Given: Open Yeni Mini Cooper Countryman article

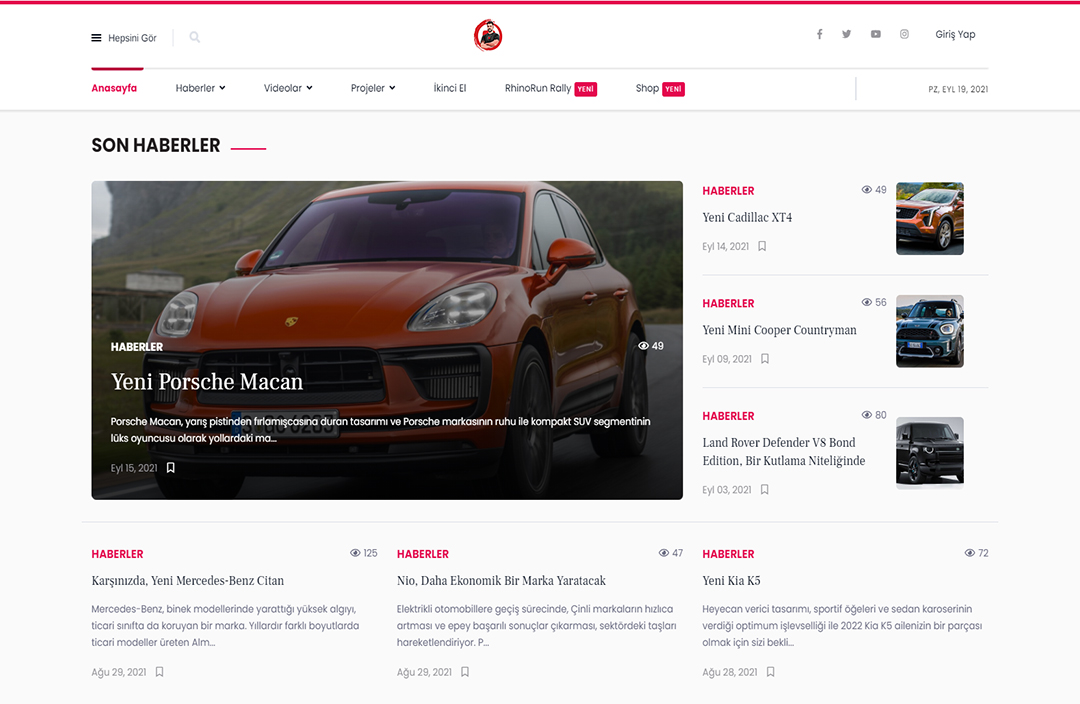Looking at the screenshot, I should (x=780, y=330).
